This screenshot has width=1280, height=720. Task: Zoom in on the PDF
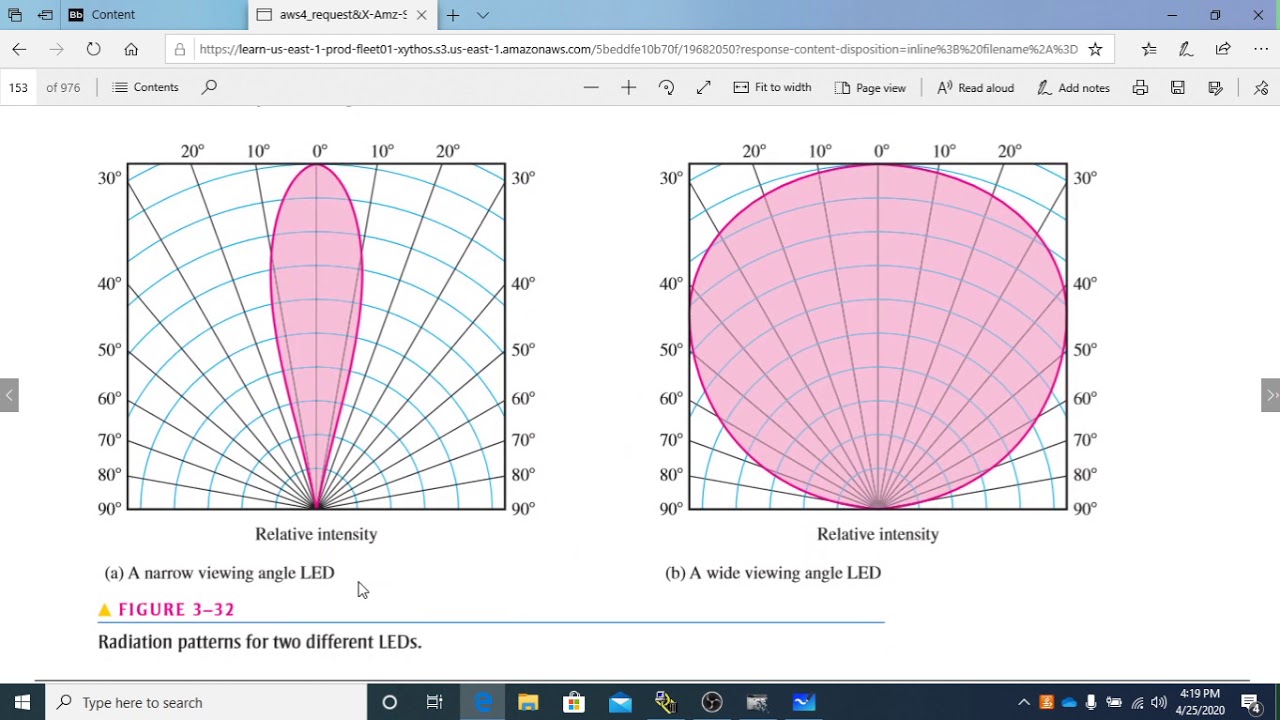click(x=628, y=88)
